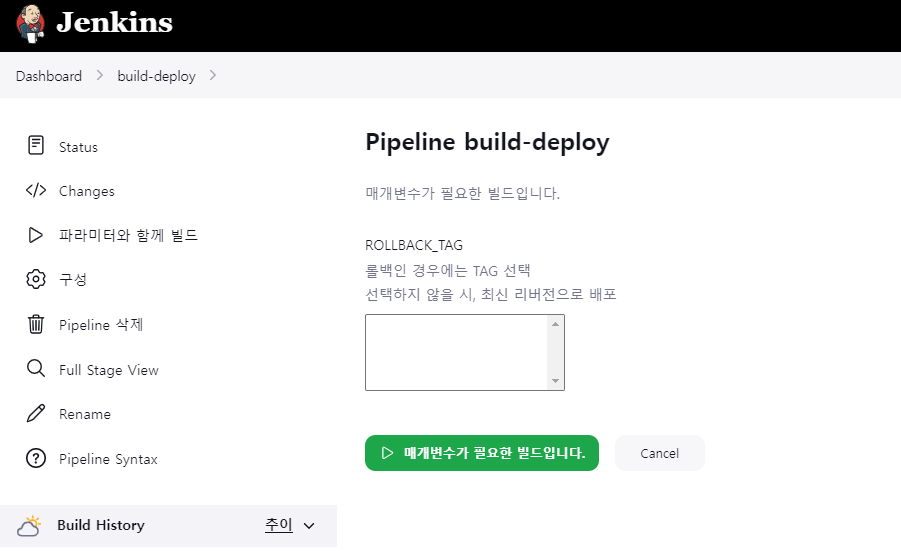The height and width of the screenshot is (551, 901).
Task: Open the Pipeline Syntax sidebar link
Action: (109, 459)
